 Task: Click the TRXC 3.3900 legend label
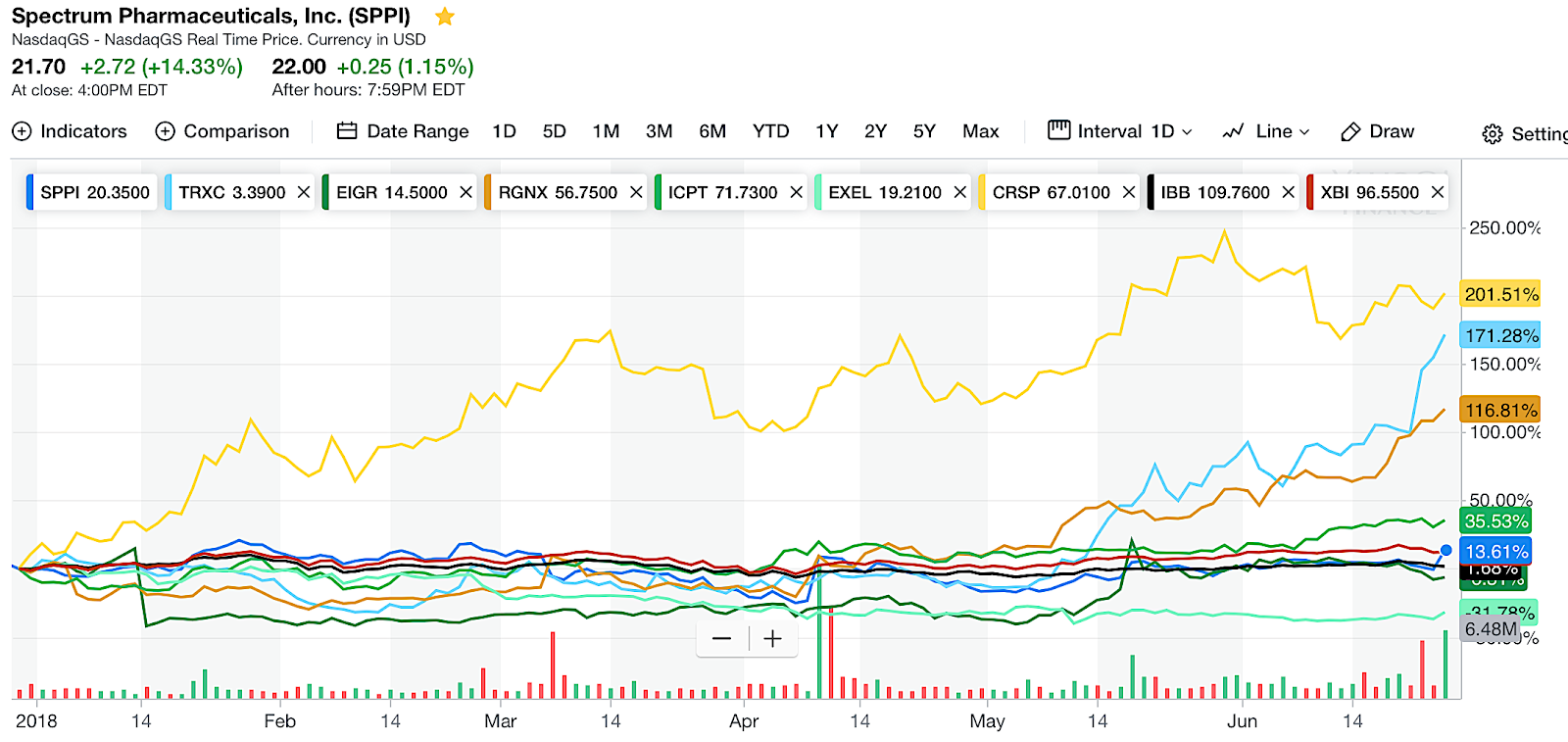point(231,192)
